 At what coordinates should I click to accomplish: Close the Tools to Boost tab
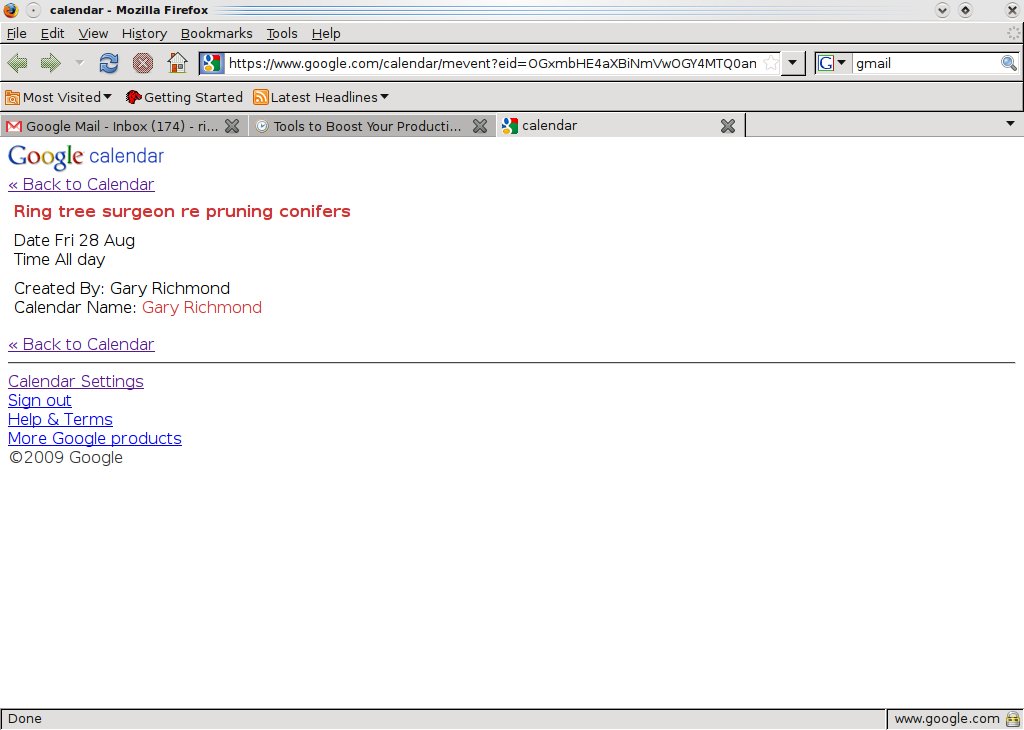(480, 126)
